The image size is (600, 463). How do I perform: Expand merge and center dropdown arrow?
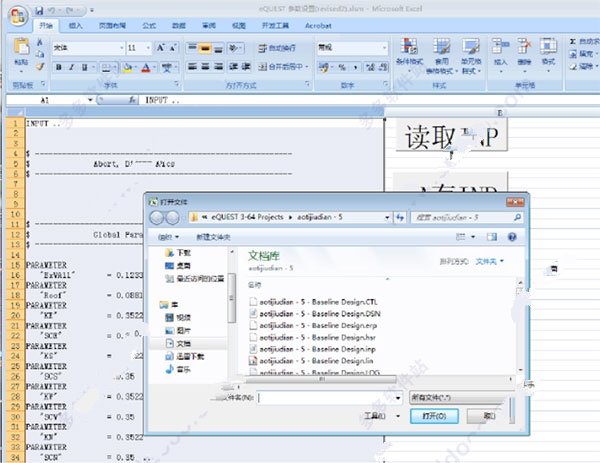point(307,67)
